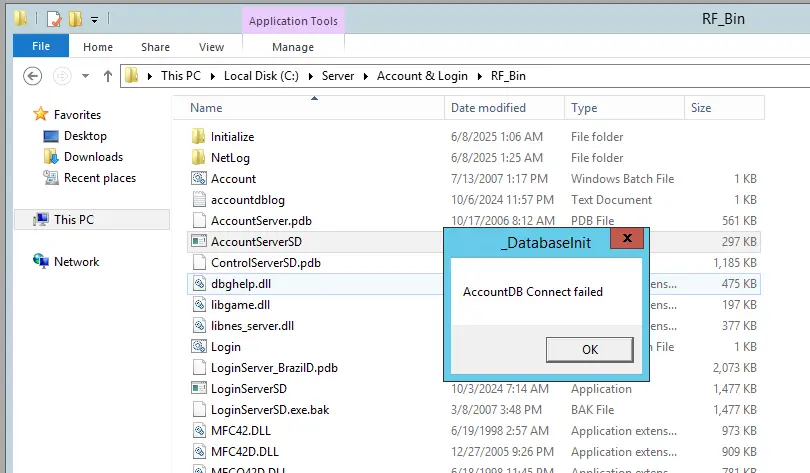The image size is (810, 473).
Task: Click the address bar folder icon
Action: pos(132,75)
